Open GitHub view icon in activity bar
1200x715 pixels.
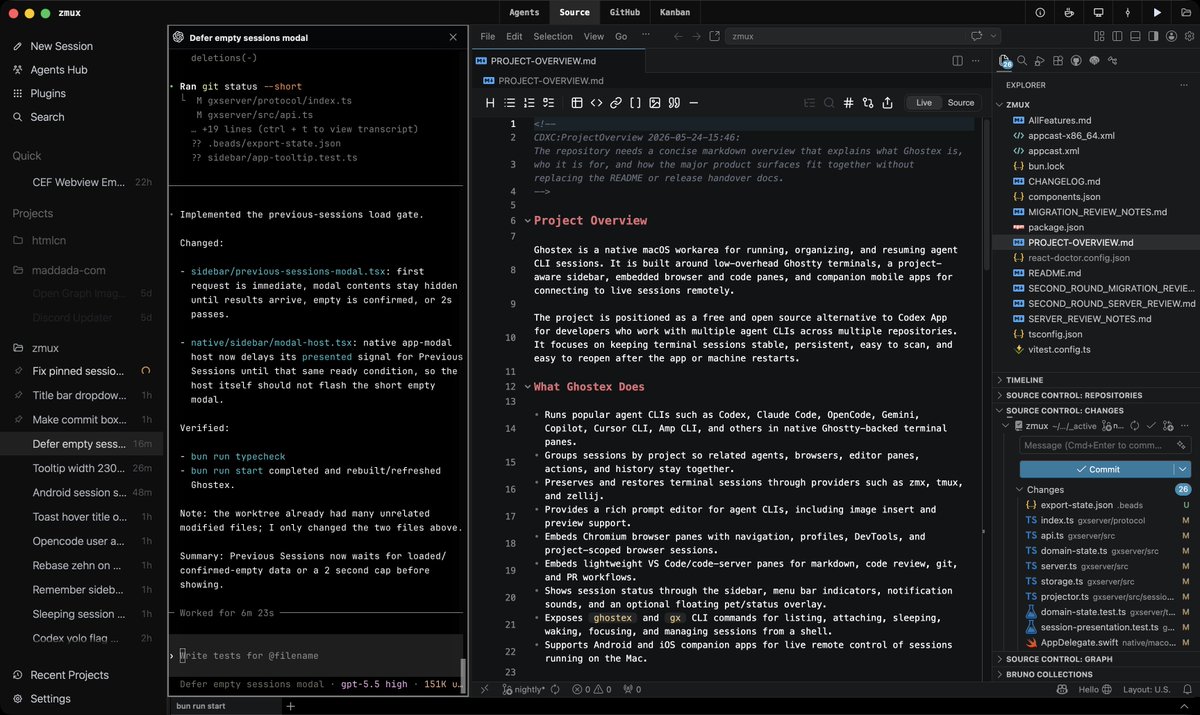pos(1076,60)
